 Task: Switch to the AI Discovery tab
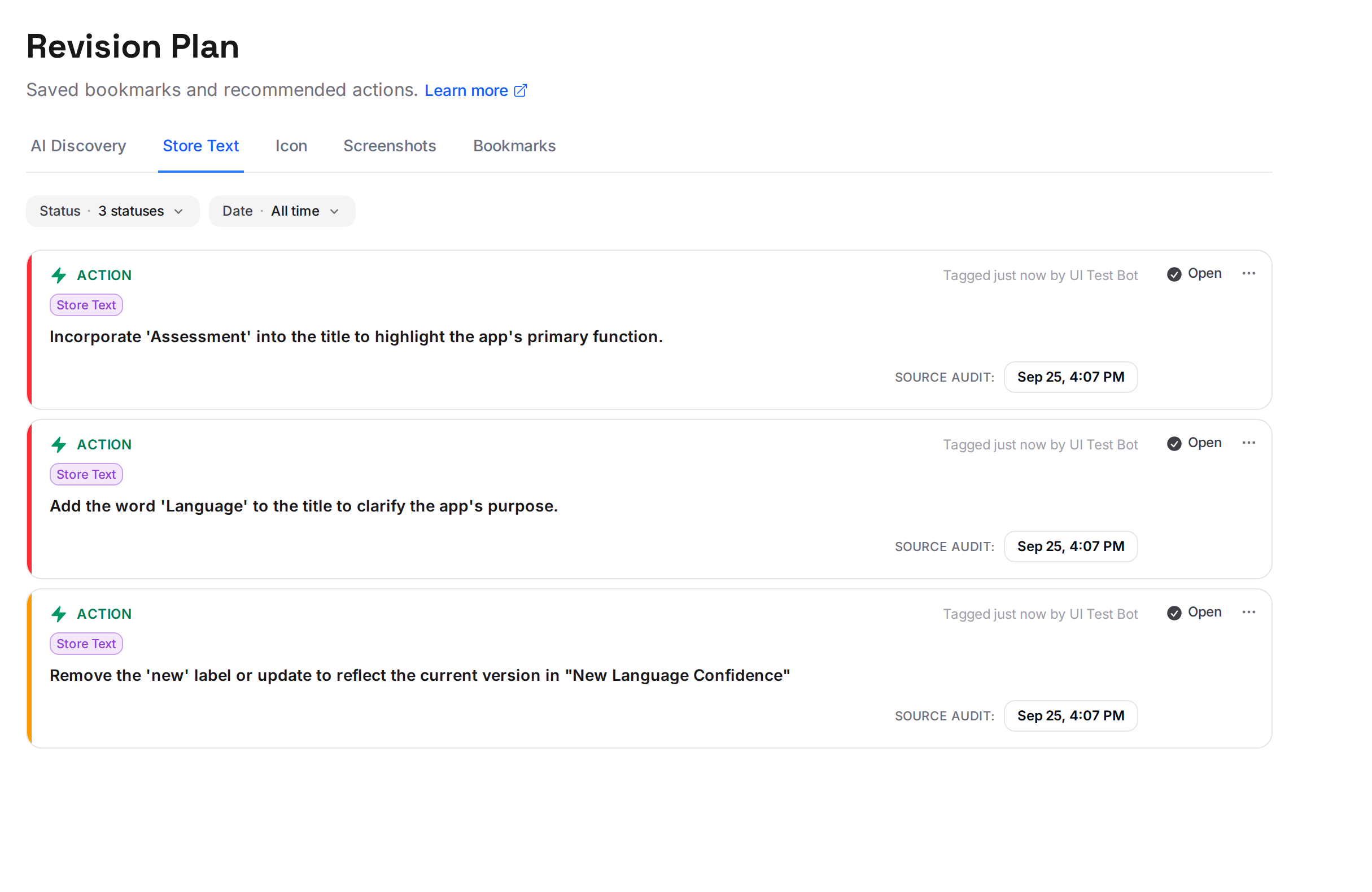[x=78, y=146]
